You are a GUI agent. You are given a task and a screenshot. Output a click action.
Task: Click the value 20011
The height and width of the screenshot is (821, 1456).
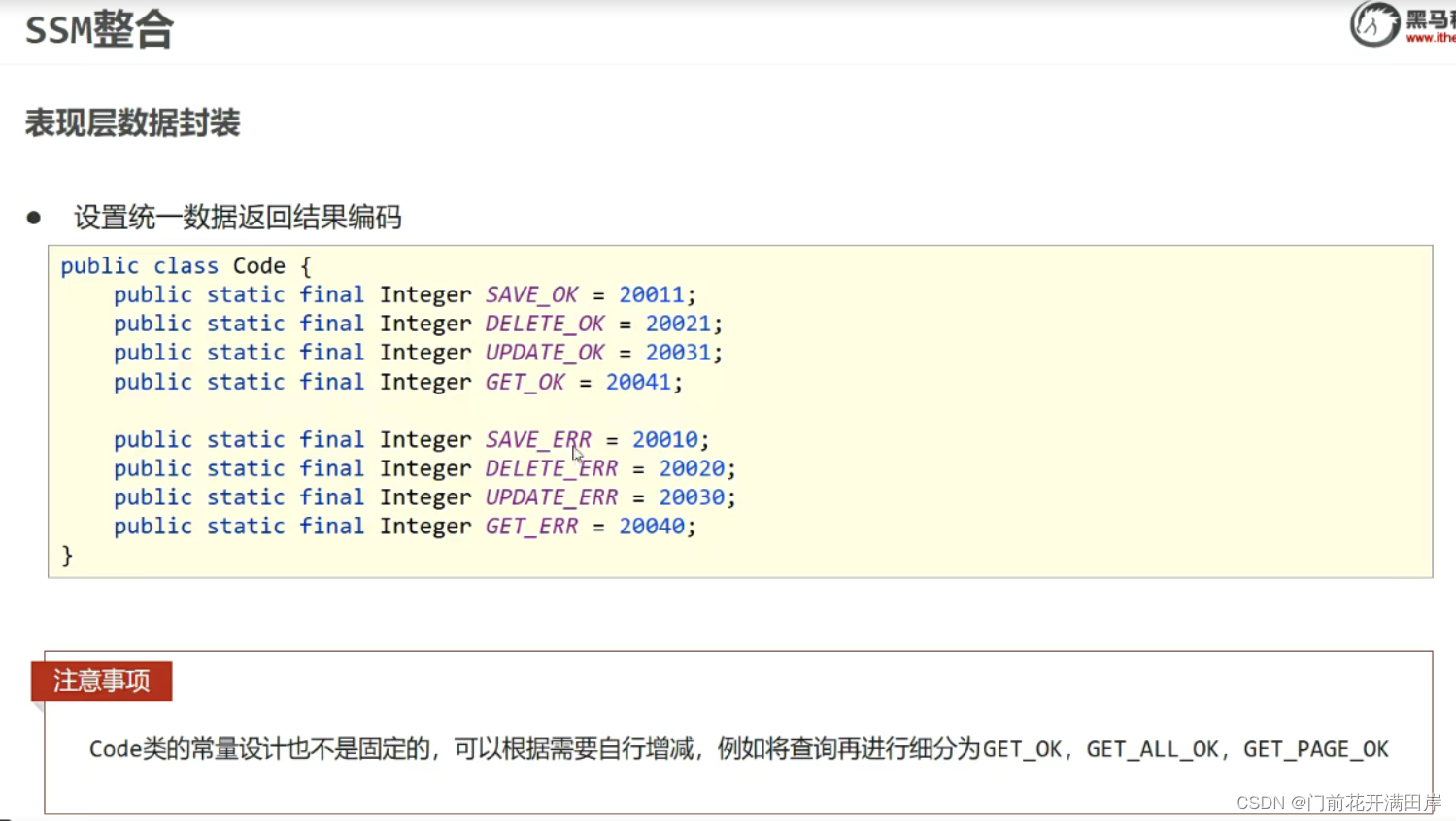[x=652, y=294]
